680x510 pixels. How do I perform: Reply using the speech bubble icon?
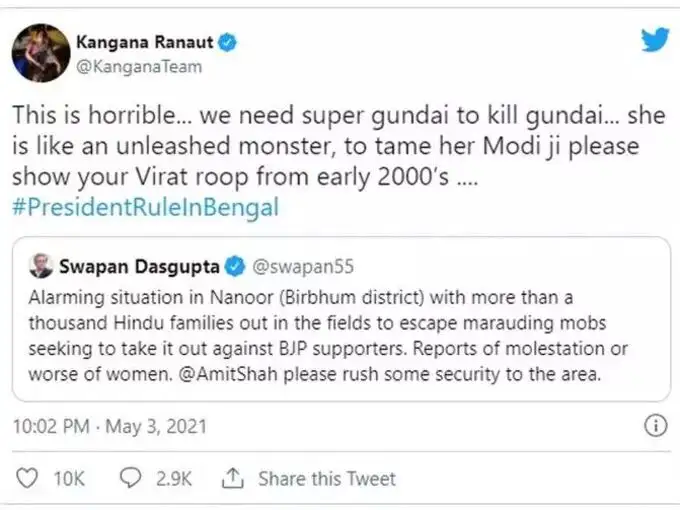coord(131,479)
